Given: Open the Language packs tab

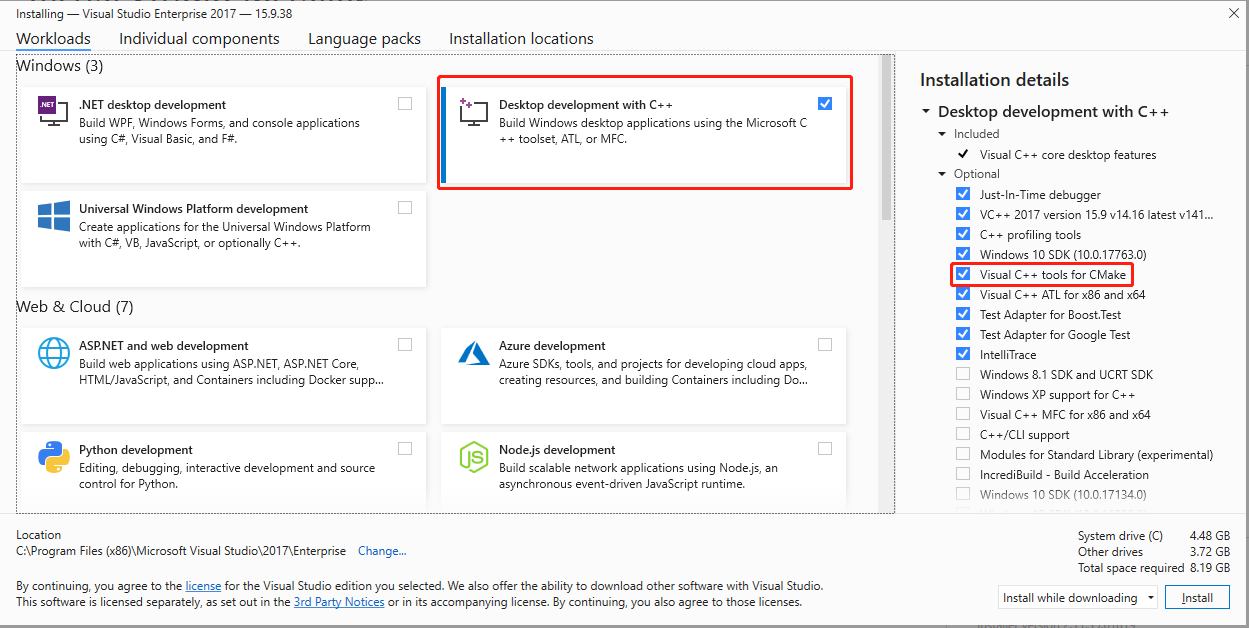Looking at the screenshot, I should point(364,39).
